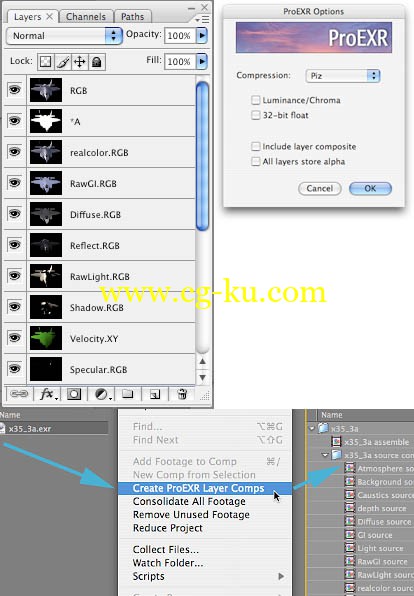
Task: Create a new layer group folder
Action: coord(128,394)
